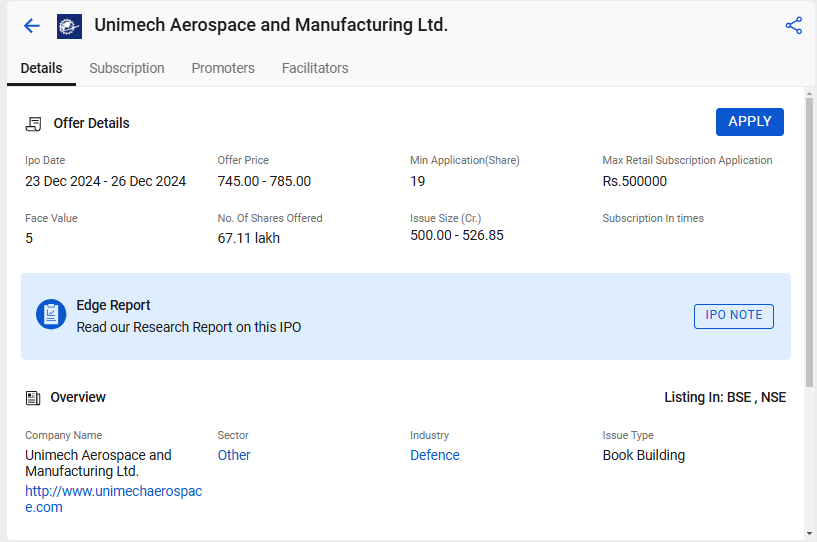Screen dimensions: 817x542
Task: Click the 'Min Application(Share)' label
Action: tap(465, 161)
